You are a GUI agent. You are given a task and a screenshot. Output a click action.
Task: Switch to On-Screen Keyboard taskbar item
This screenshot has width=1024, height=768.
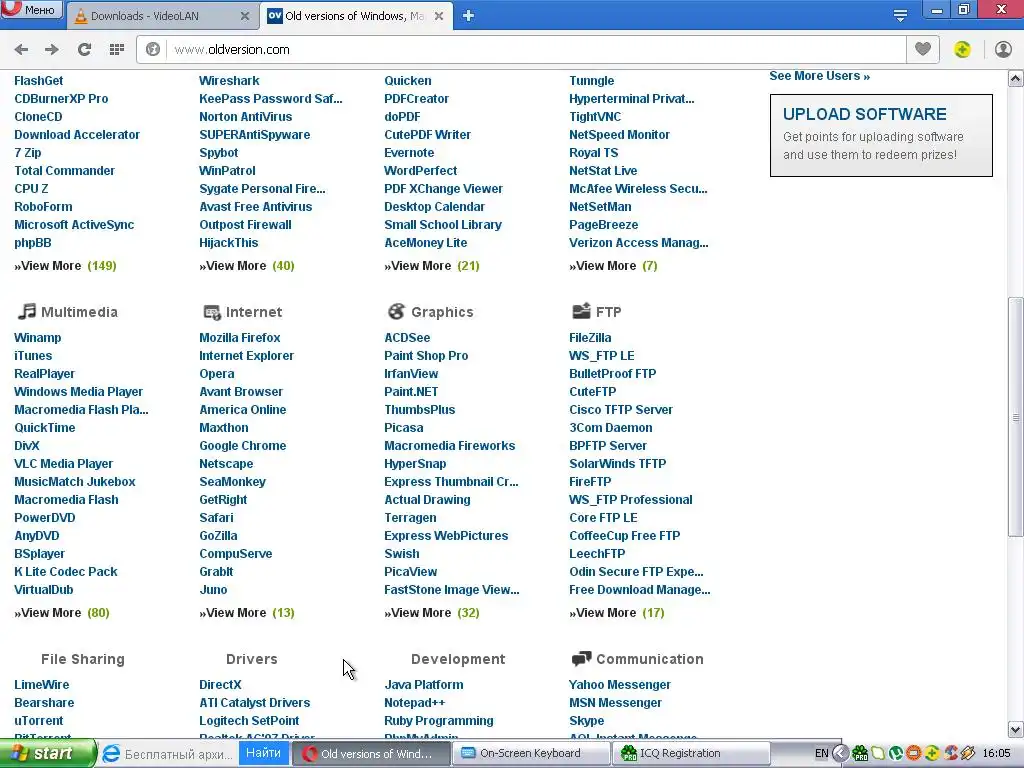pyautogui.click(x=530, y=754)
